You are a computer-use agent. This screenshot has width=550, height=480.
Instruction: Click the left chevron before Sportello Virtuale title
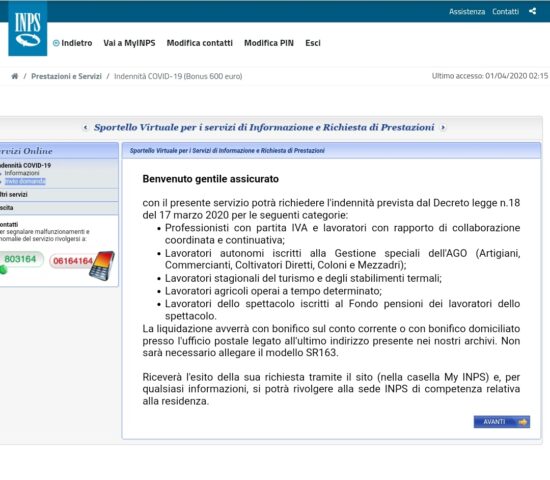[x=85, y=127]
